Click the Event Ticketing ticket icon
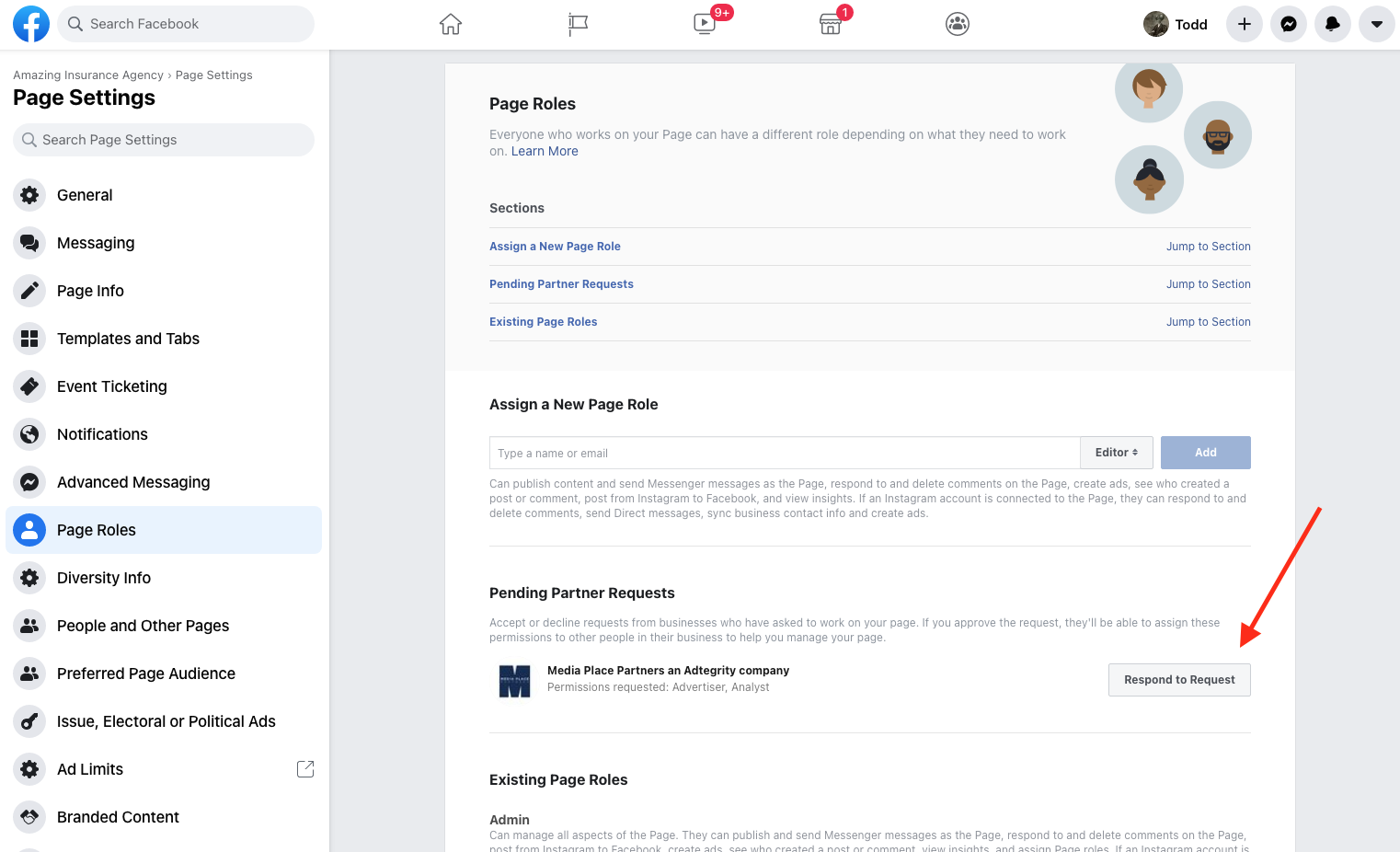Screen dimensions: 1400x852 [x=29, y=386]
